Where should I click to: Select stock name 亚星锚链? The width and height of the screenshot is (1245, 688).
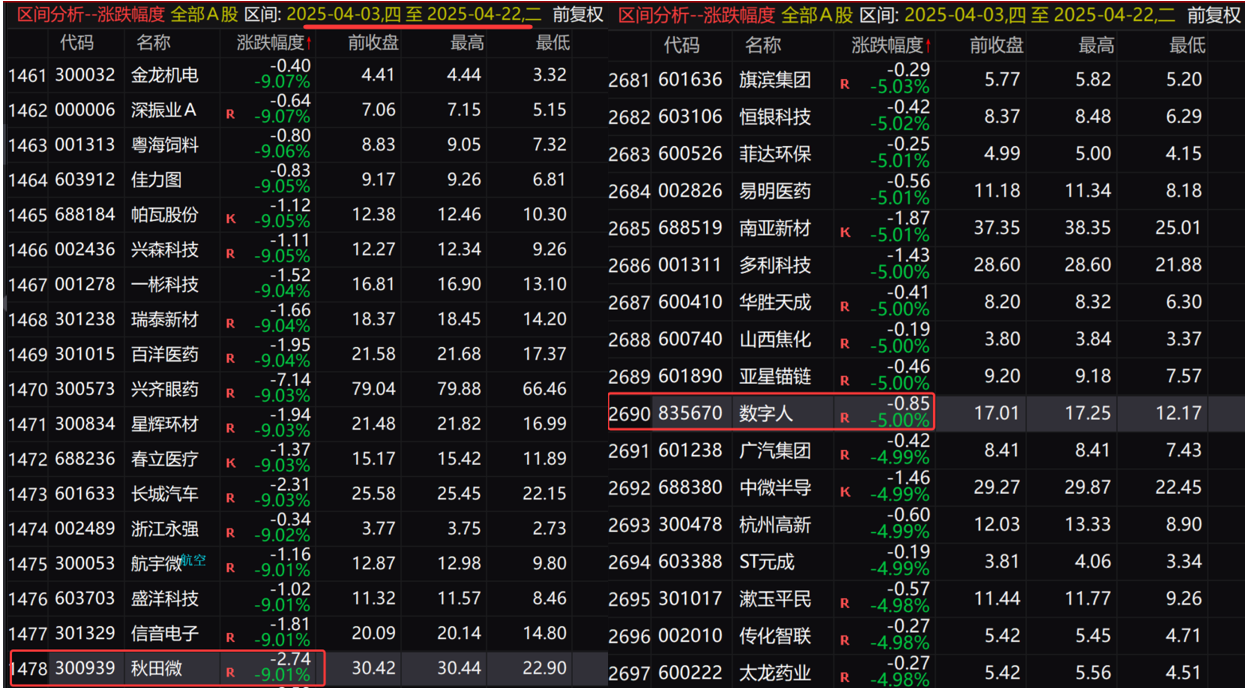point(775,376)
